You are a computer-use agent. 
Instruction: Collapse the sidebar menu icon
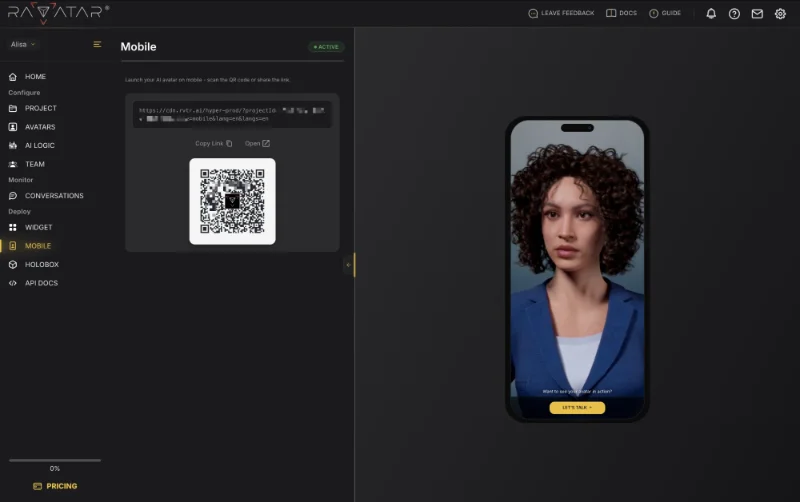pyautogui.click(x=97, y=44)
